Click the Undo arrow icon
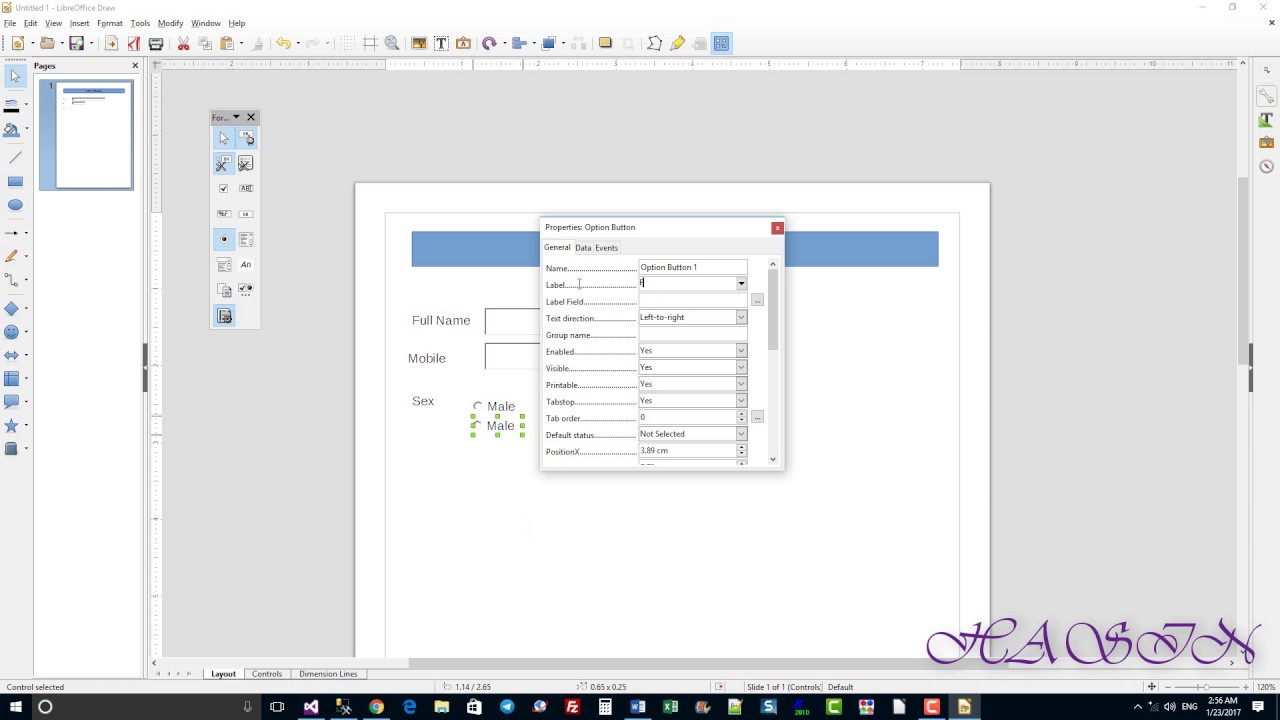This screenshot has height=720, width=1280. 283,43
